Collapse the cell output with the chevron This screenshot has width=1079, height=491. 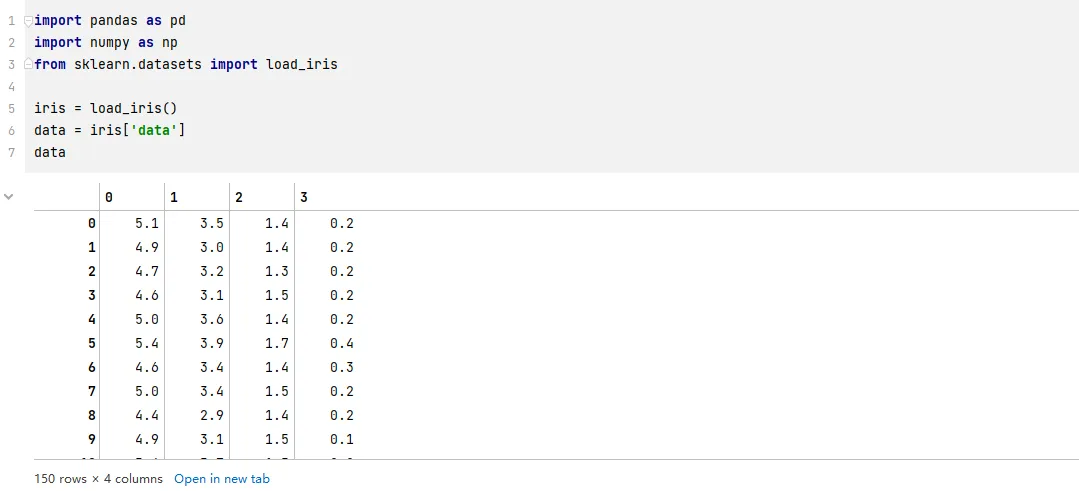pos(8,197)
